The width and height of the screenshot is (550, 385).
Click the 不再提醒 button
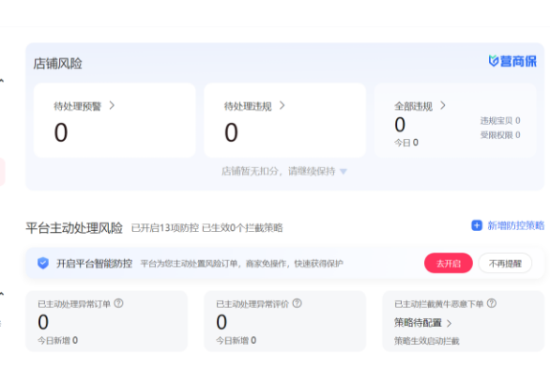click(x=505, y=263)
